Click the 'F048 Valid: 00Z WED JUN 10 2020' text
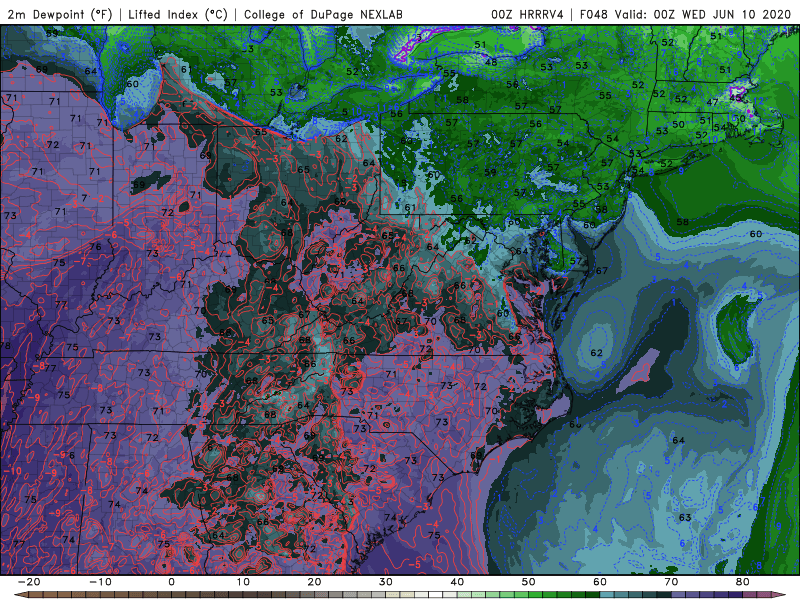The height and width of the screenshot is (600, 800). (685, 14)
